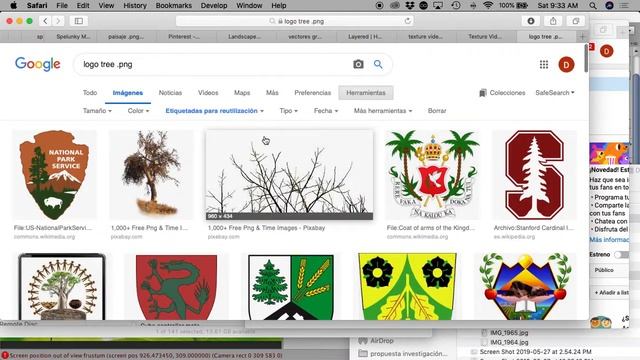640x360 pixels.
Task: Expand the Color filter dropdown
Action: [138, 111]
